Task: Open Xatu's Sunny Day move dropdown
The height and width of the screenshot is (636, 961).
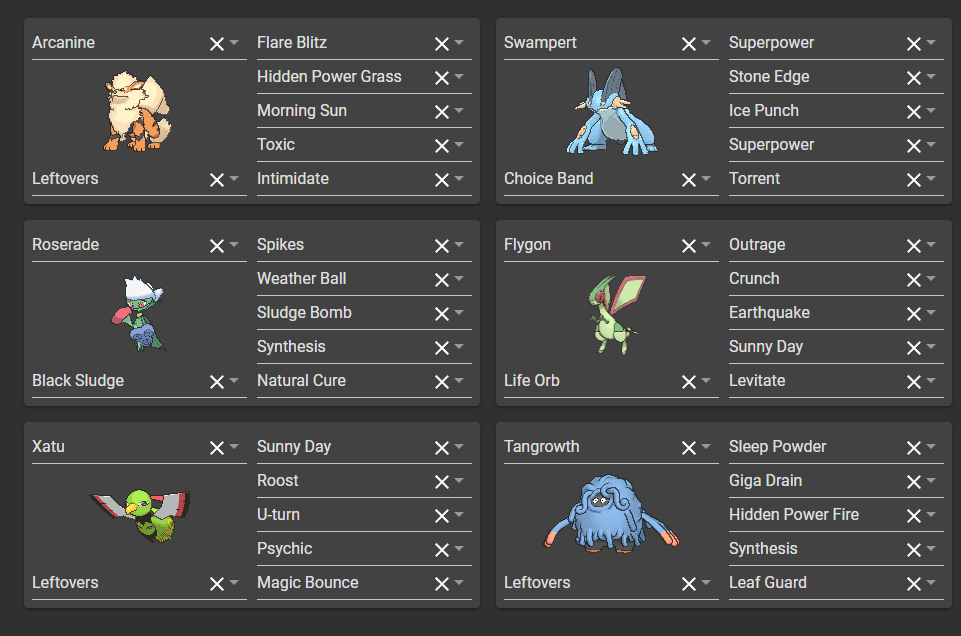Action: click(458, 447)
